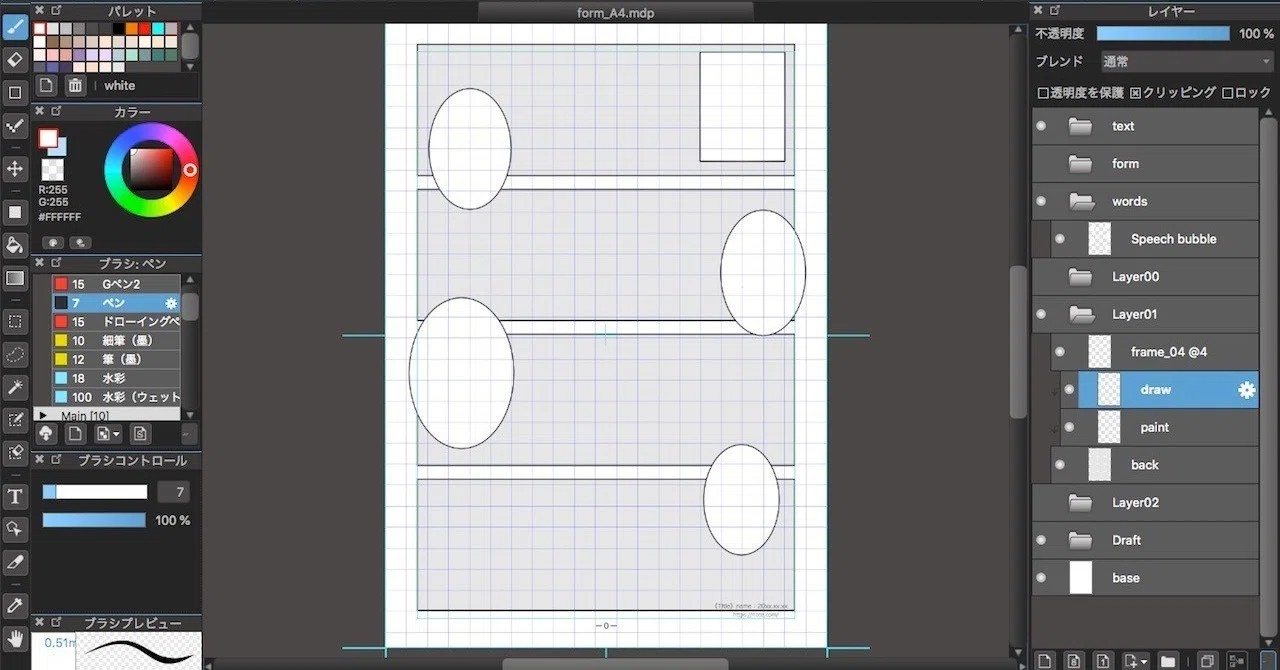Delete the selected palette color via trash

point(75,85)
